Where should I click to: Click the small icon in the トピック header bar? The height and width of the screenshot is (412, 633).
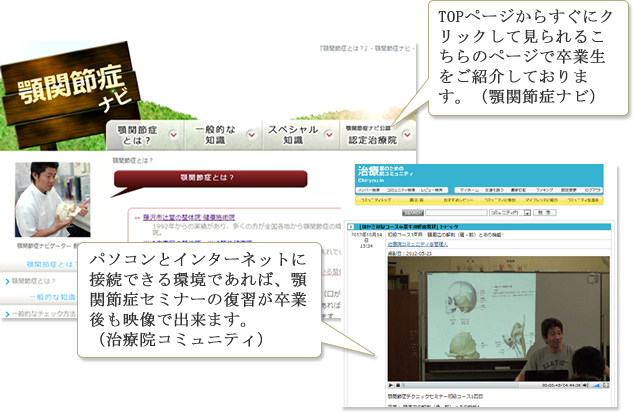(x=351, y=227)
